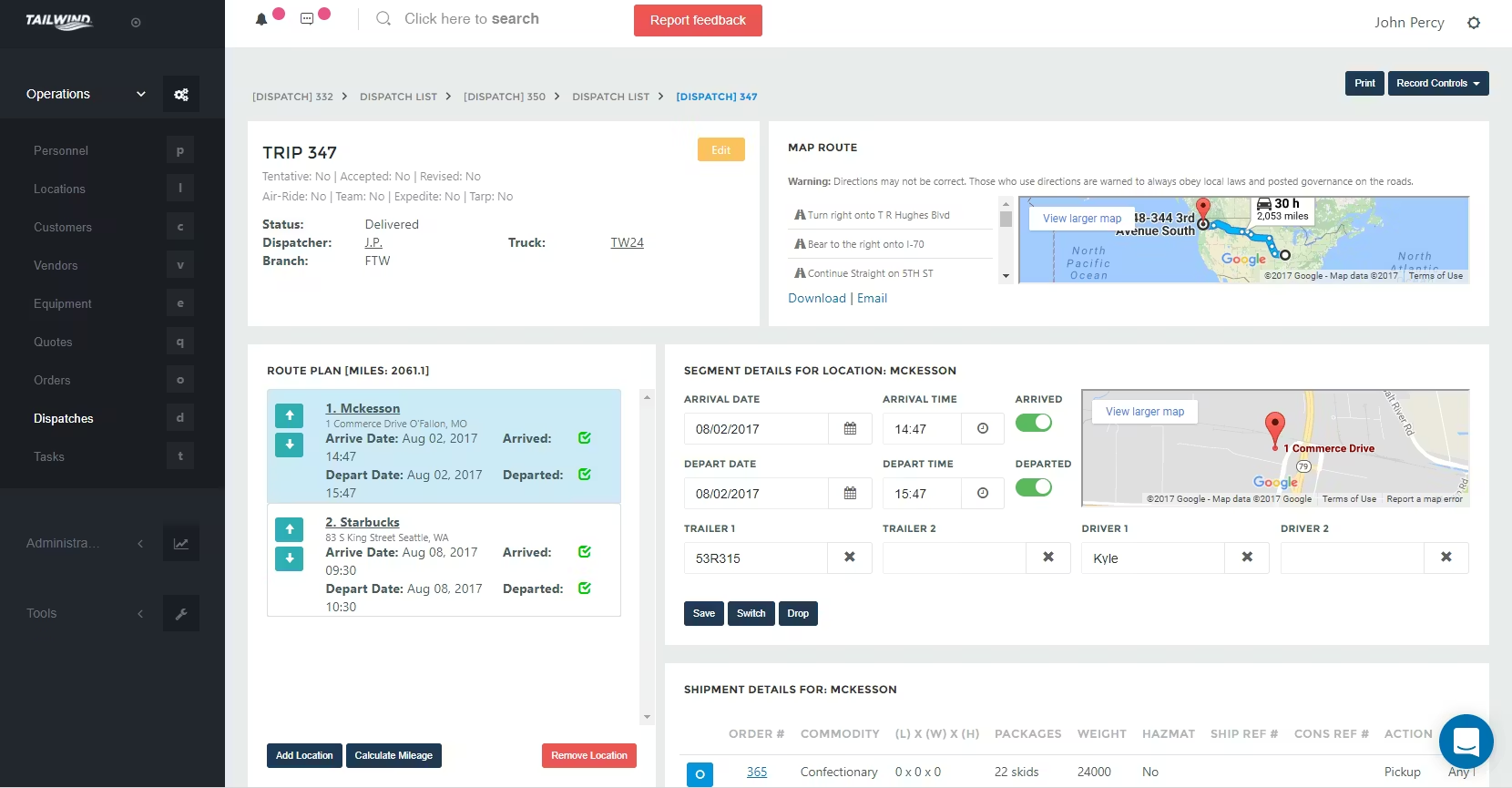The height and width of the screenshot is (788, 1512).
Task: Clear Trailer 1 value 53R315
Action: 850,558
